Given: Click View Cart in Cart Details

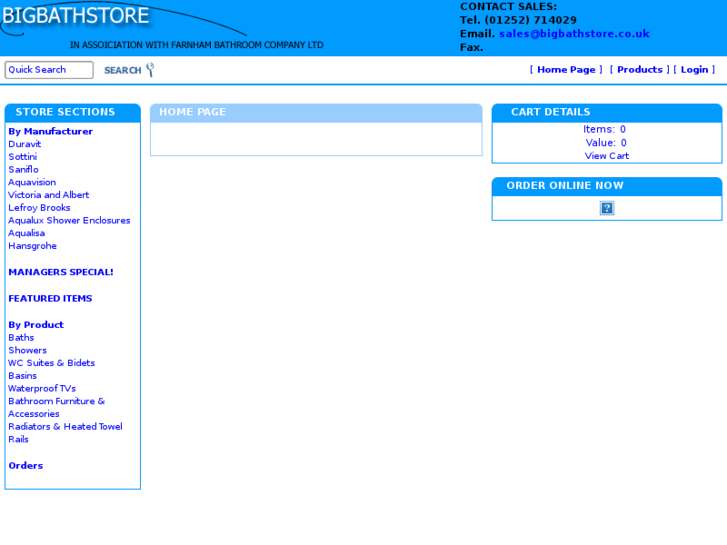Looking at the screenshot, I should click(606, 156).
